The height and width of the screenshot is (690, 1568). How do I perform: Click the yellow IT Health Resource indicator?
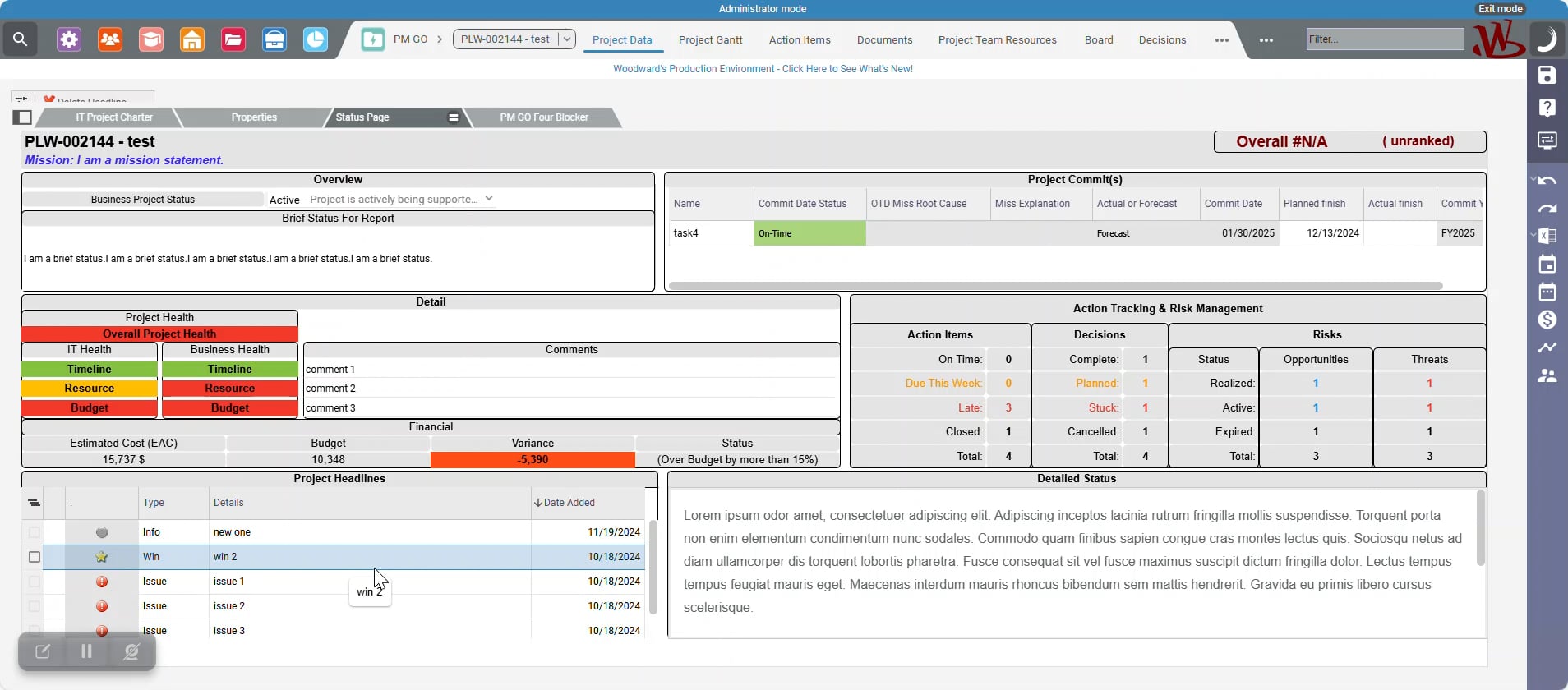(90, 389)
